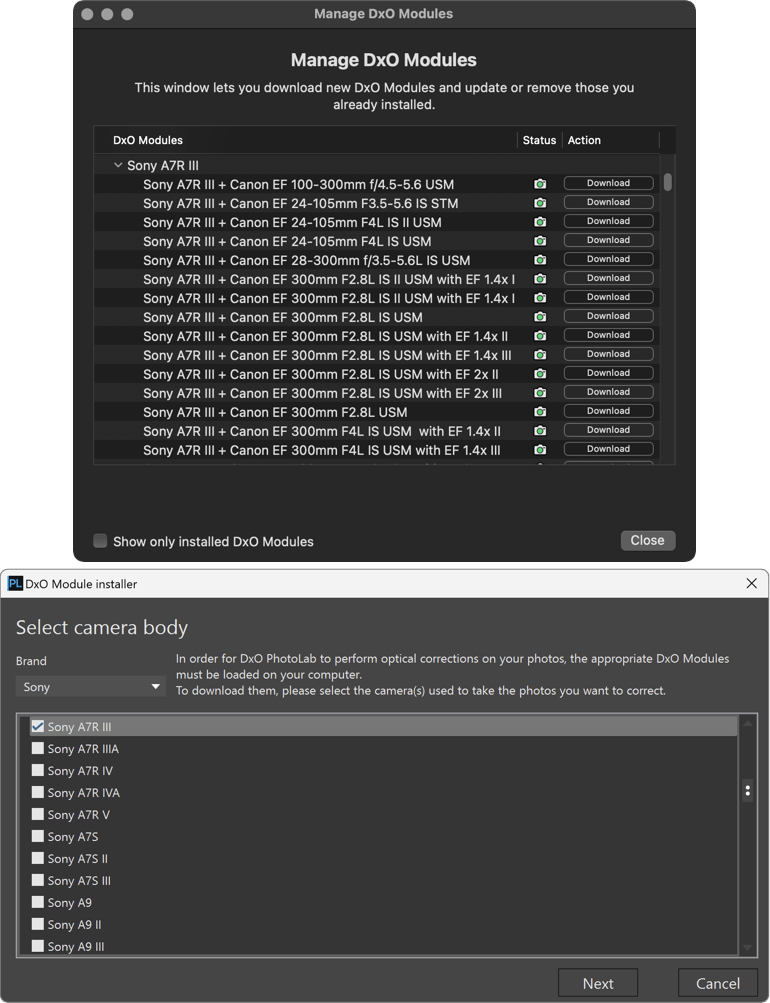Select row Canon EF 300mm F2.8L IS USM with EF 1.4x III
The image size is (770, 1003).
377,355
